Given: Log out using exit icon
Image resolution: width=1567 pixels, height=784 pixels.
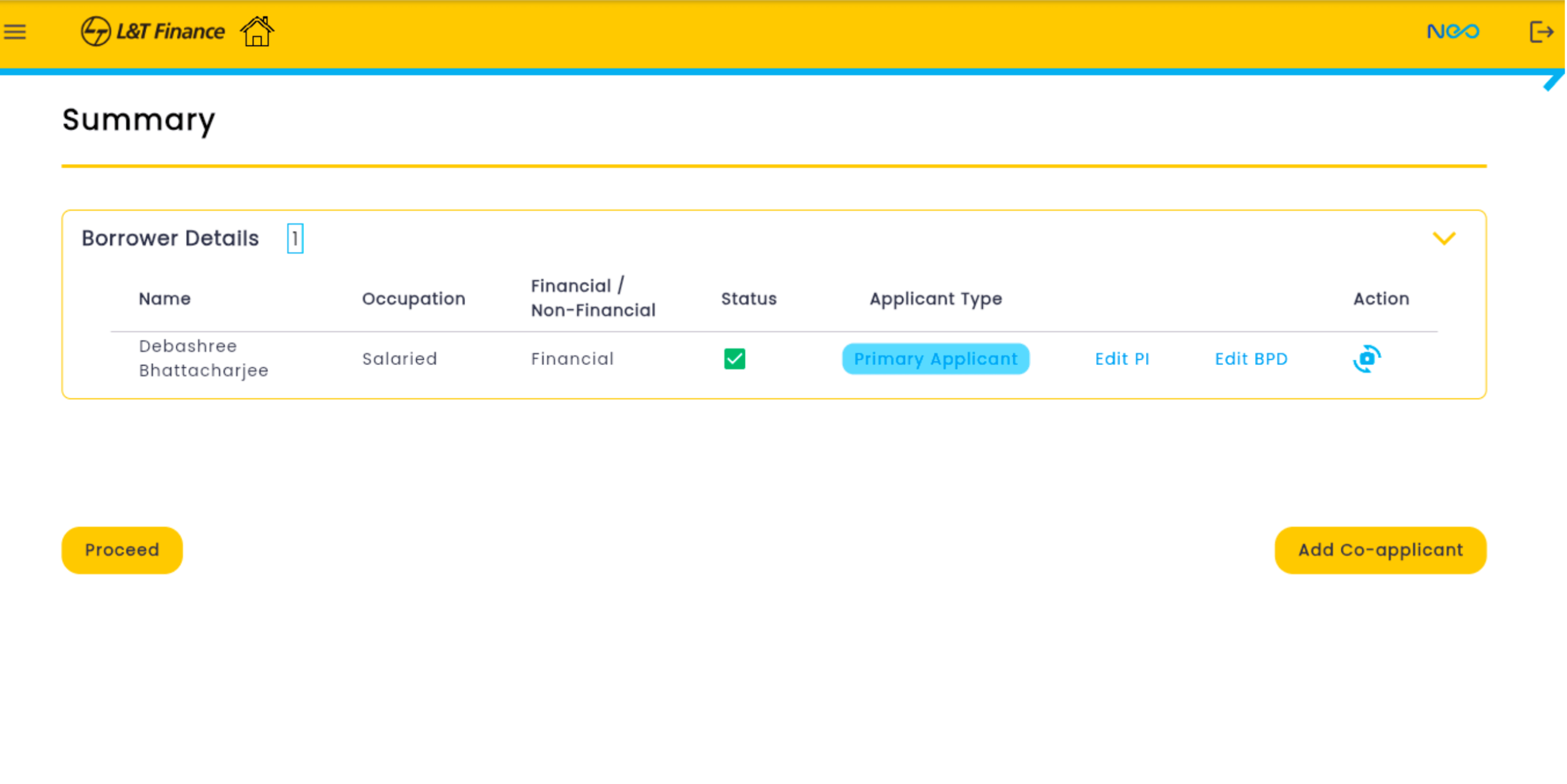Looking at the screenshot, I should (1541, 32).
